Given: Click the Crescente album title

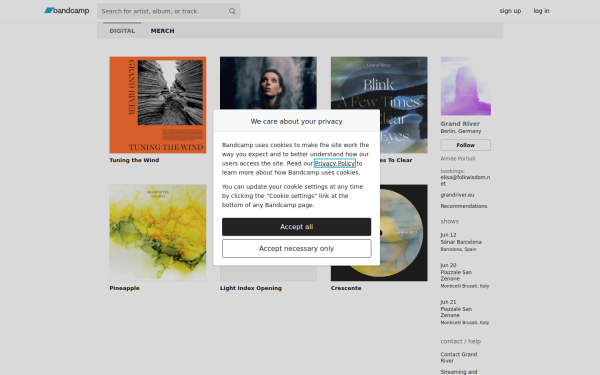Looking at the screenshot, I should pos(346,288).
